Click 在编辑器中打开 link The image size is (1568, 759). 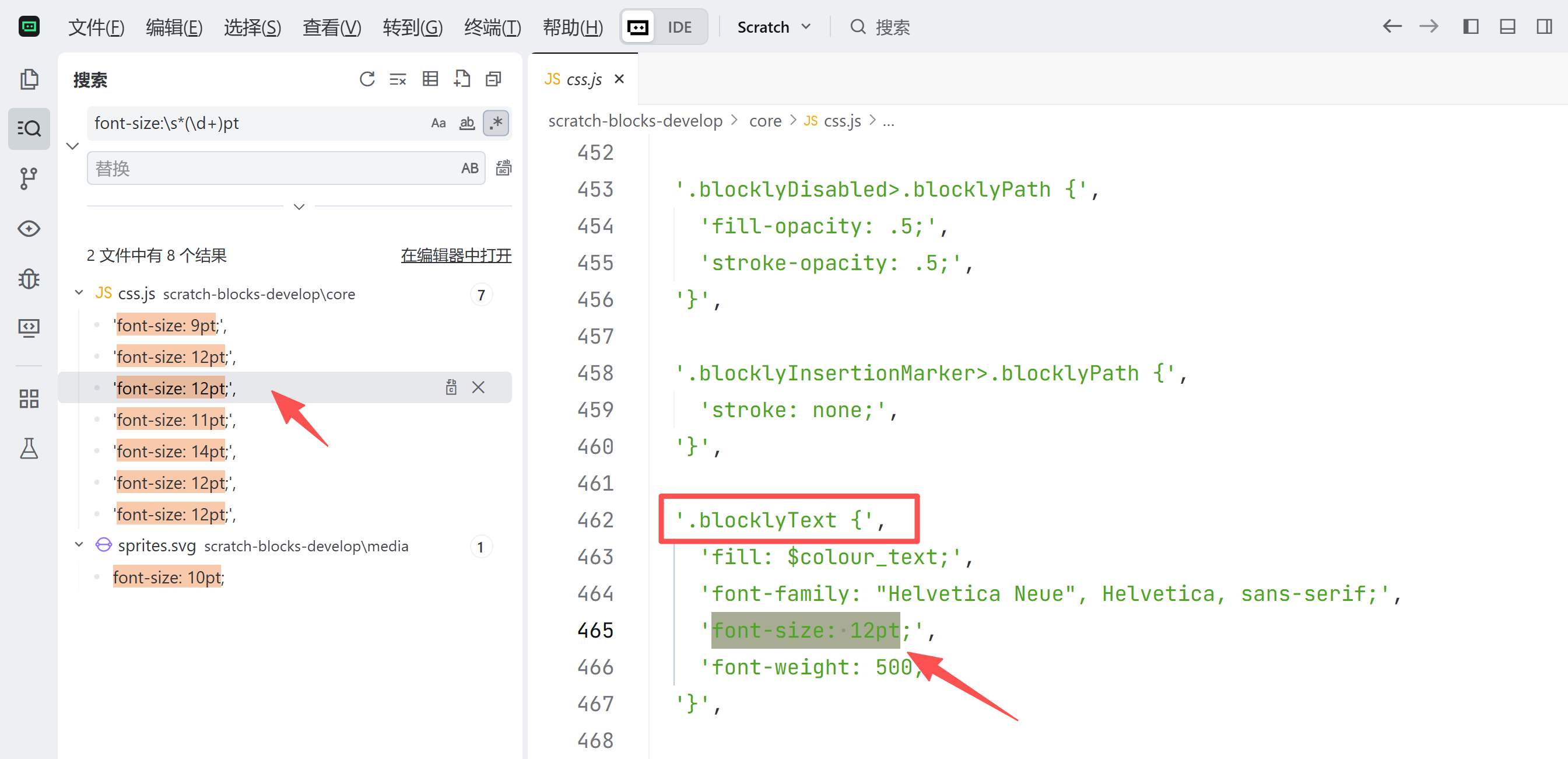pos(456,255)
